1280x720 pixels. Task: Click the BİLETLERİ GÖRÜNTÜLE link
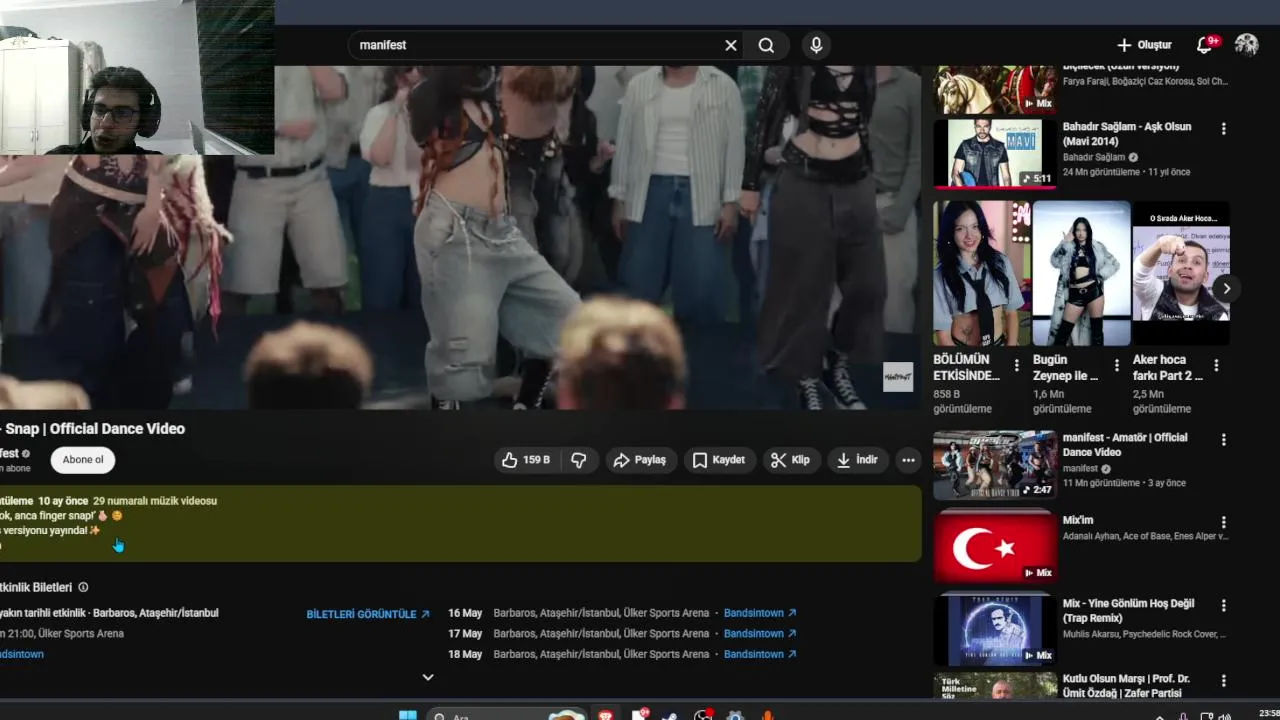point(368,614)
